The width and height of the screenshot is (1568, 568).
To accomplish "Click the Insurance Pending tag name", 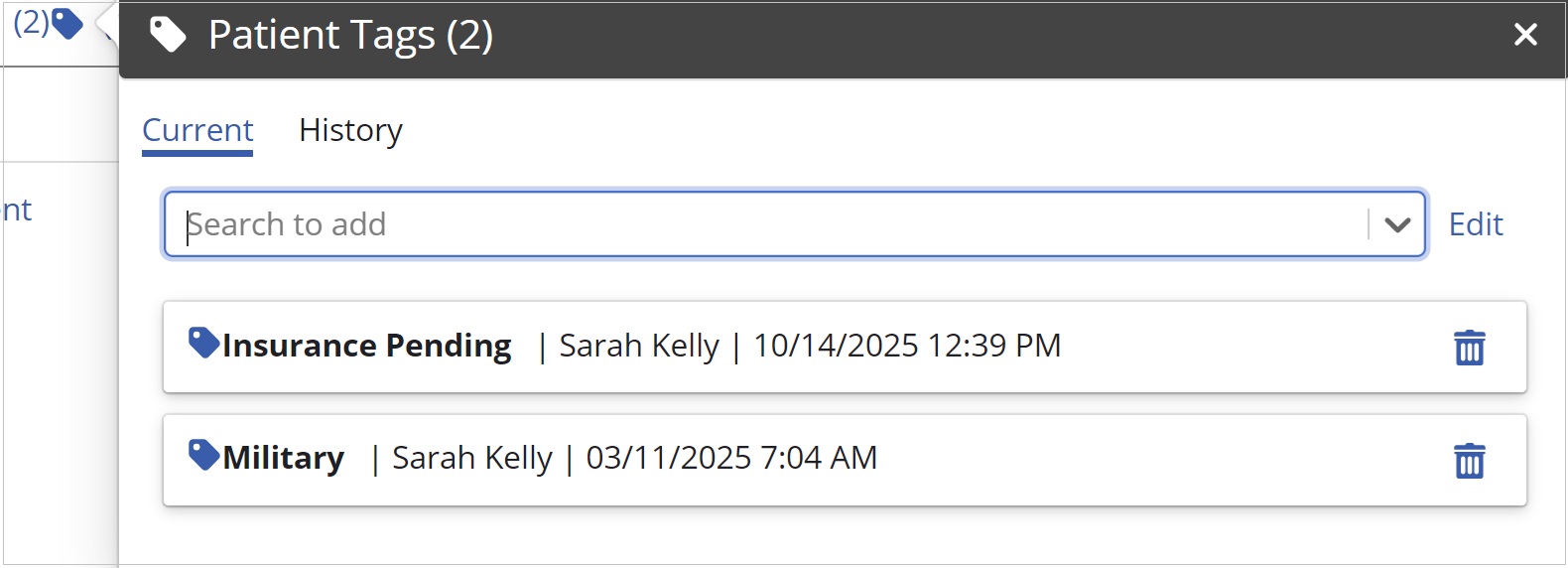I will pos(367,346).
